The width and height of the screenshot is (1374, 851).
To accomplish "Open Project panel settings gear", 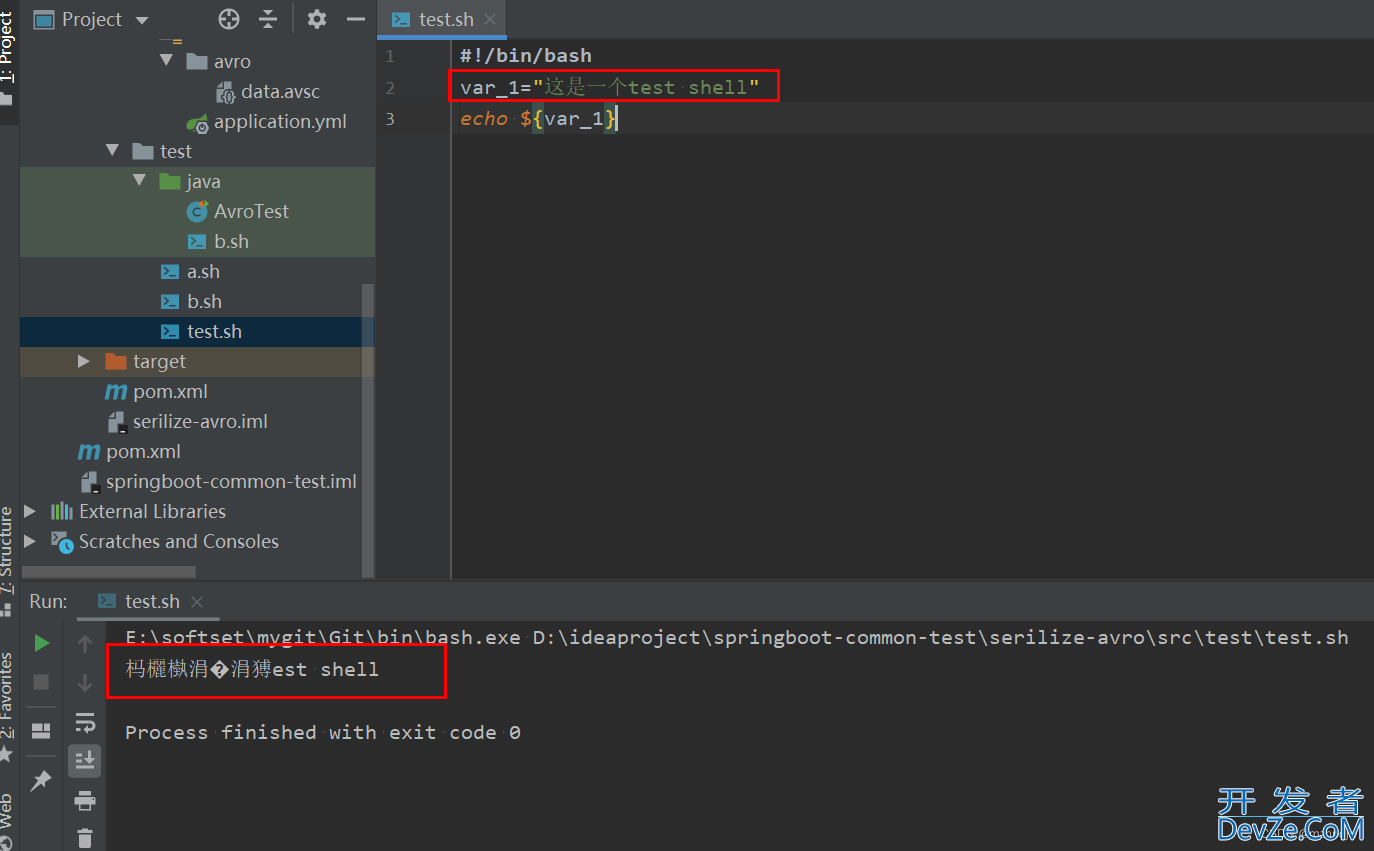I will pos(317,19).
